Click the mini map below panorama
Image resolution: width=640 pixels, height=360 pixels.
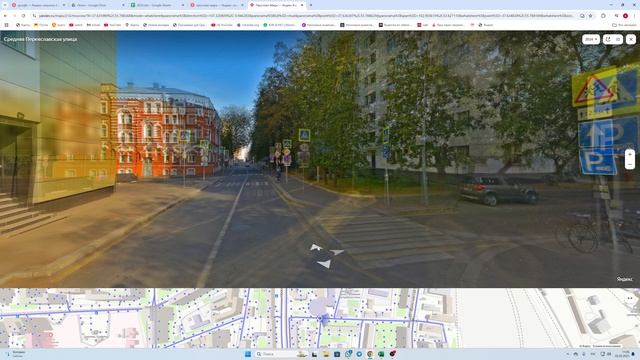pos(320,318)
